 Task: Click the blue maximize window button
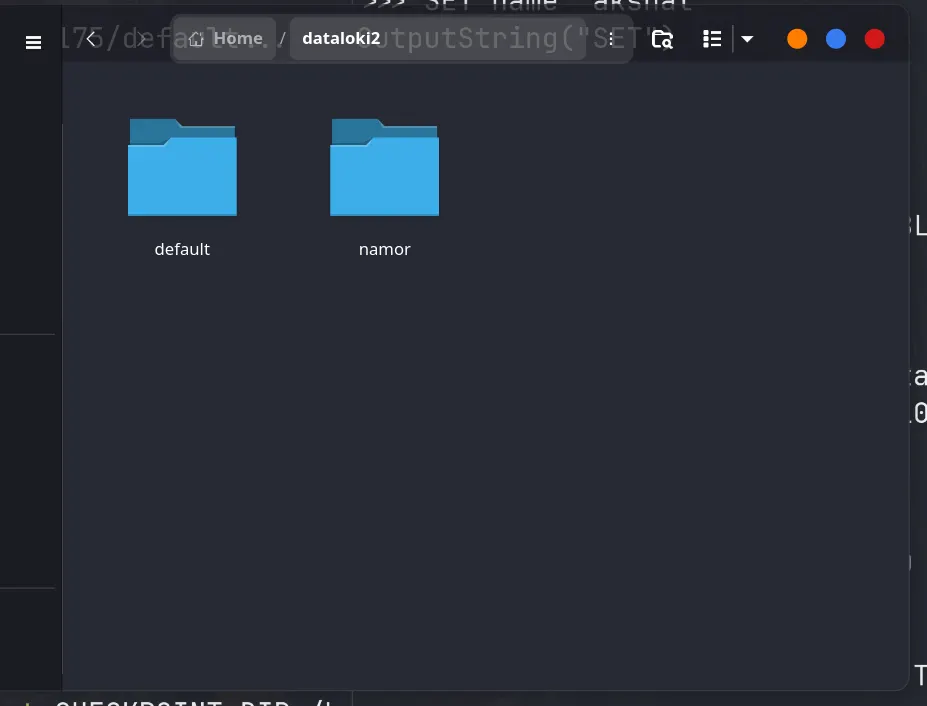(x=835, y=39)
